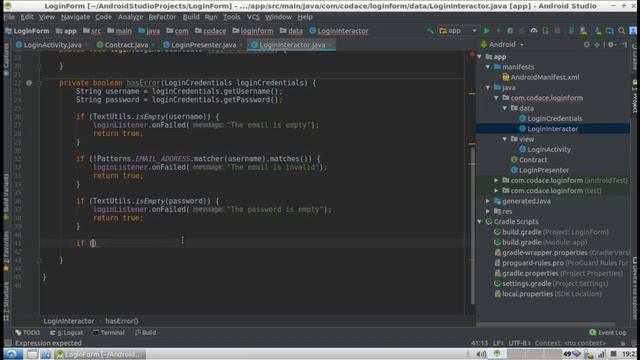The height and width of the screenshot is (360, 640).
Task: Hide the Project panel with minimize icon
Action: point(624,44)
